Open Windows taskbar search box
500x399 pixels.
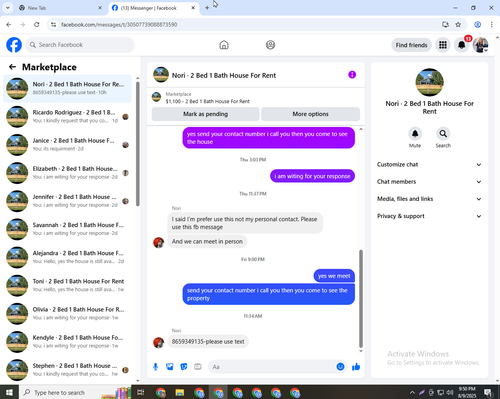pyautogui.click(x=75, y=392)
